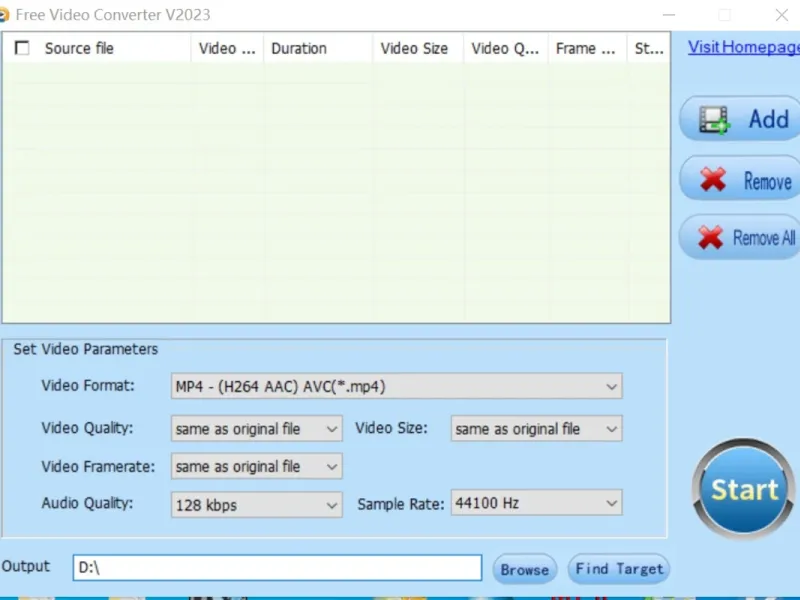
Task: Click the Sample Rate: label
Action: pyautogui.click(x=401, y=504)
